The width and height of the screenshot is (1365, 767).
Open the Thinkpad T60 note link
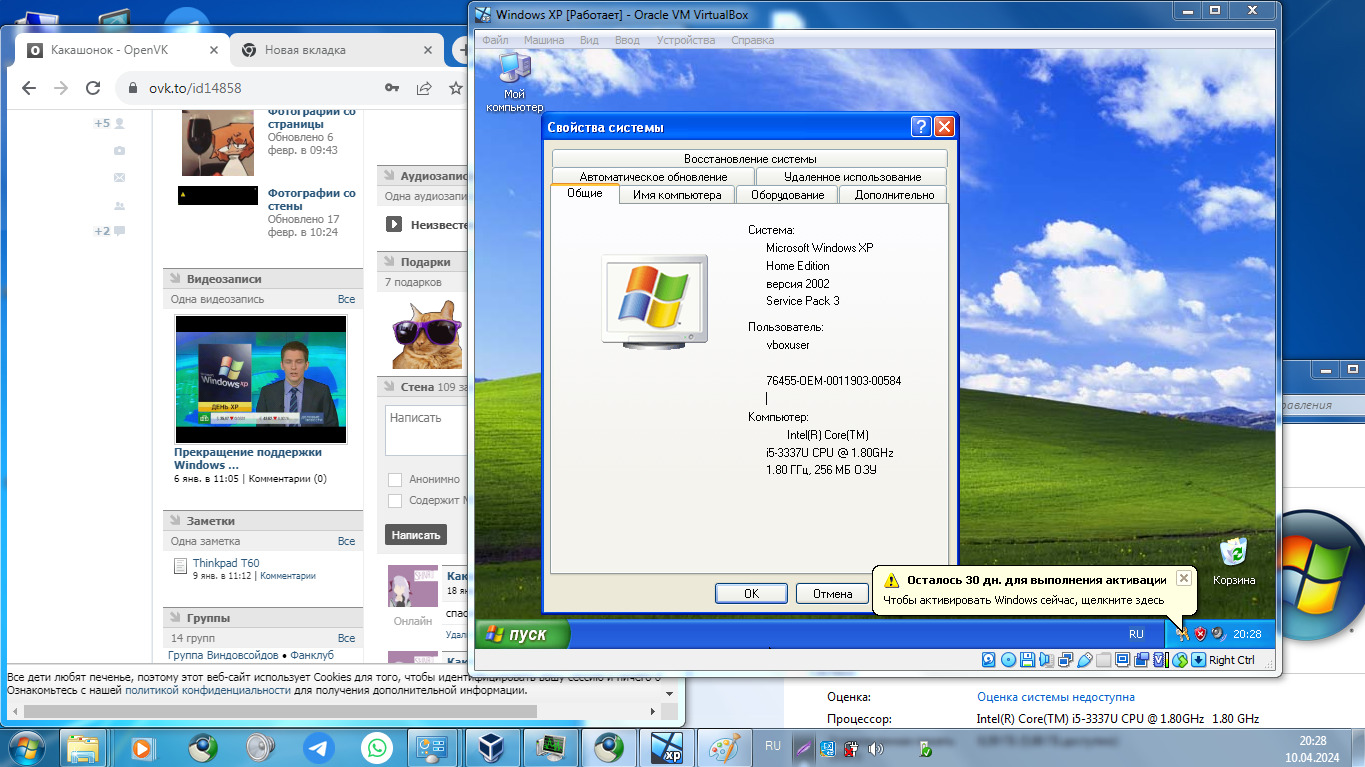coord(226,563)
